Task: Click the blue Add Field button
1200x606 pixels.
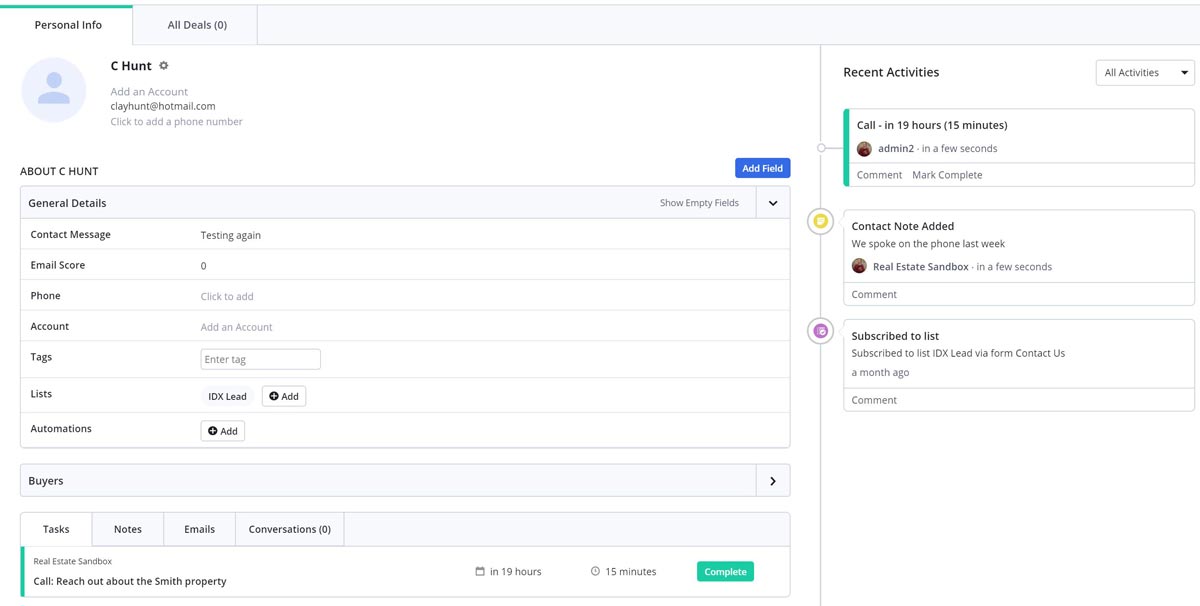Action: click(762, 168)
